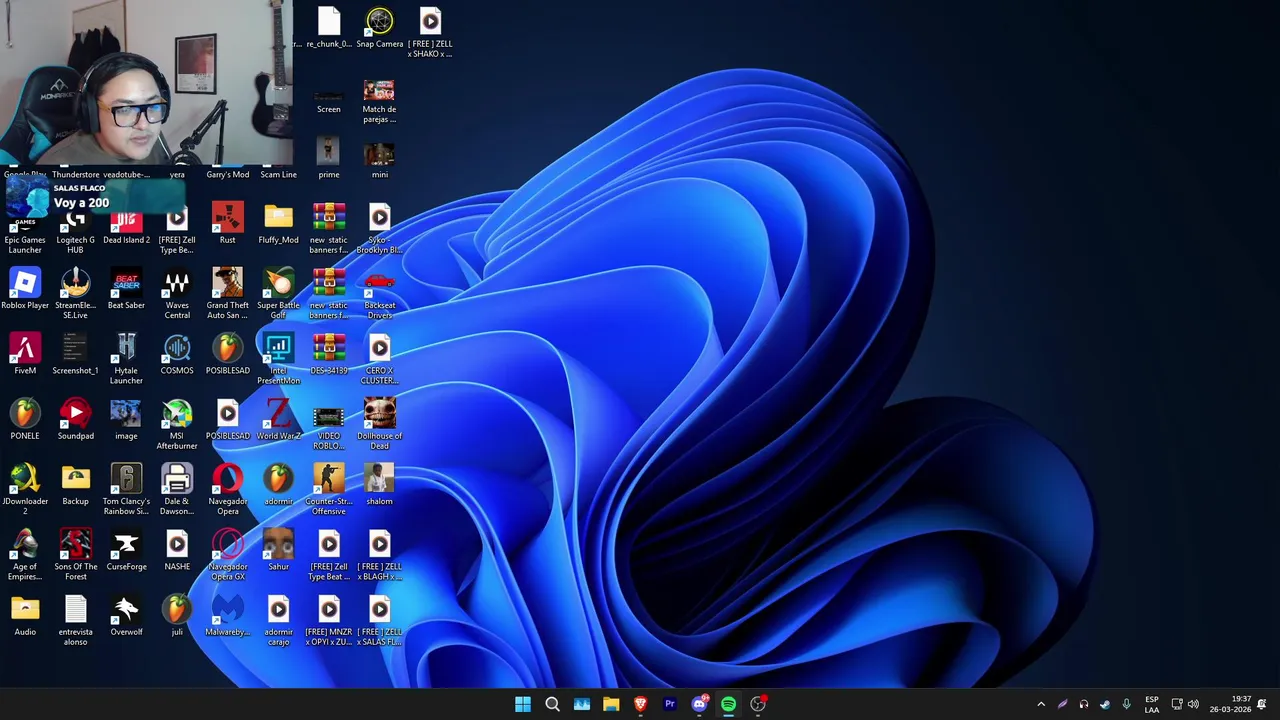Open Discord from the taskbar
This screenshot has width=1280, height=720.
[699, 704]
